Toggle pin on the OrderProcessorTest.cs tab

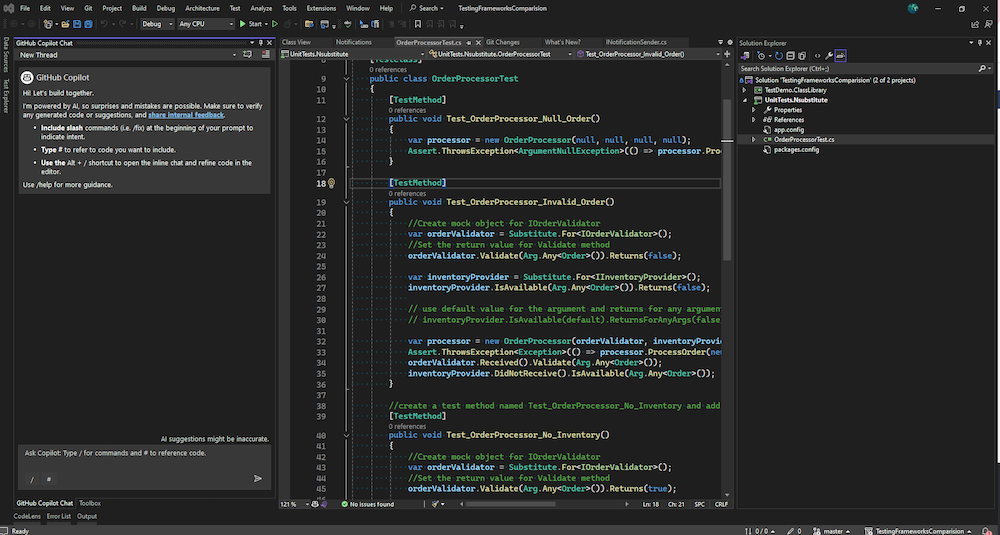pos(469,43)
